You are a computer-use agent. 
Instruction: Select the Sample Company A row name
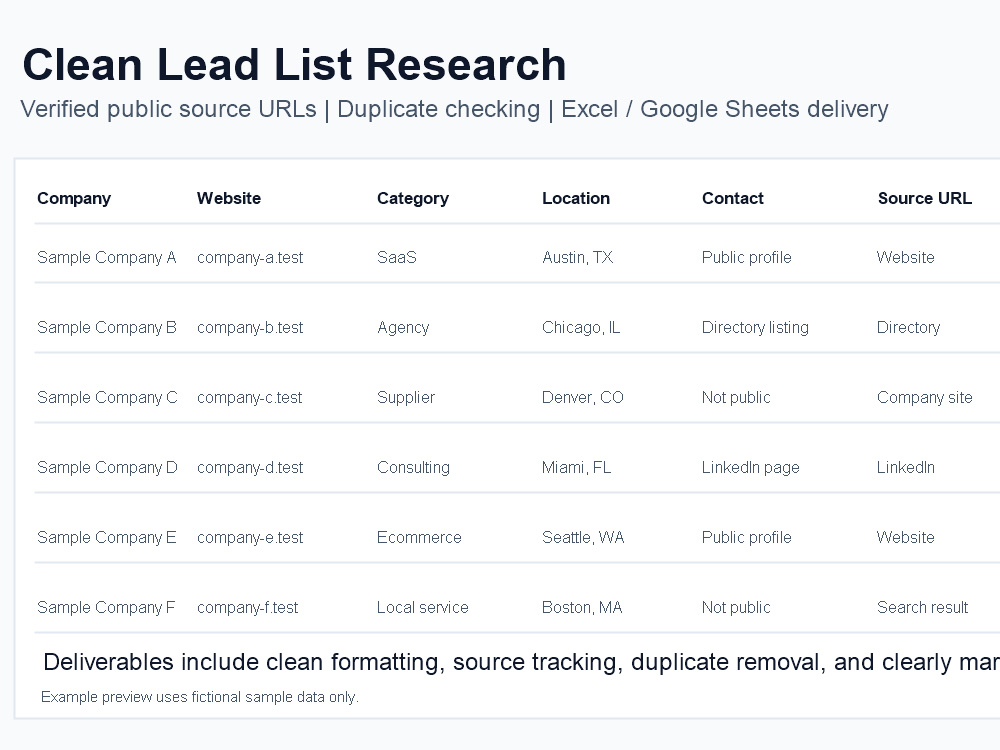[x=107, y=258]
